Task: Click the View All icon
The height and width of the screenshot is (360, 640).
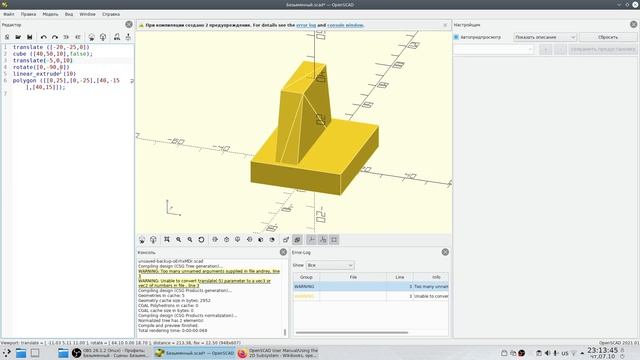Action: click(x=167, y=240)
